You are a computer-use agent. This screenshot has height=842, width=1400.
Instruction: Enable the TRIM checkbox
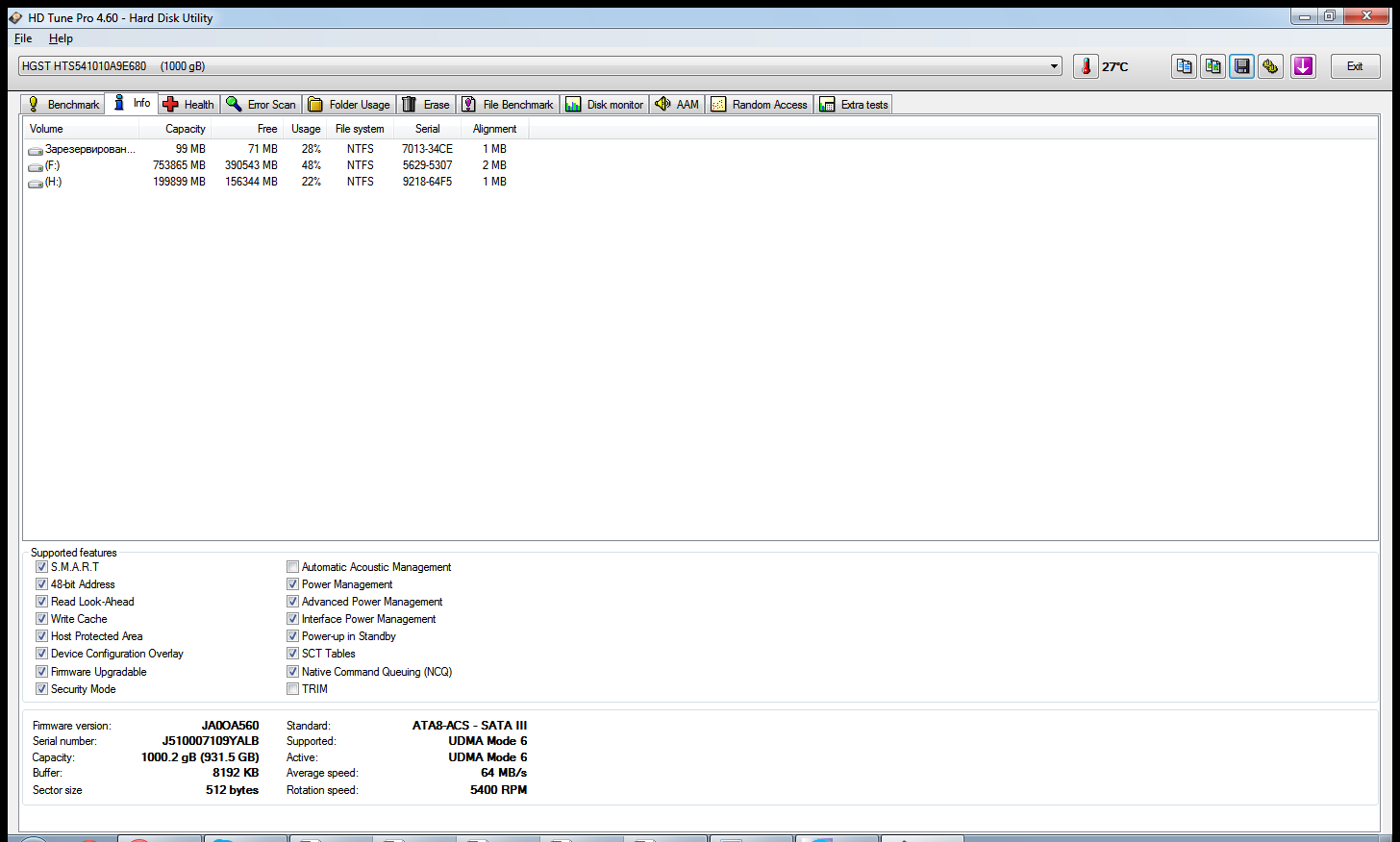tap(292, 689)
